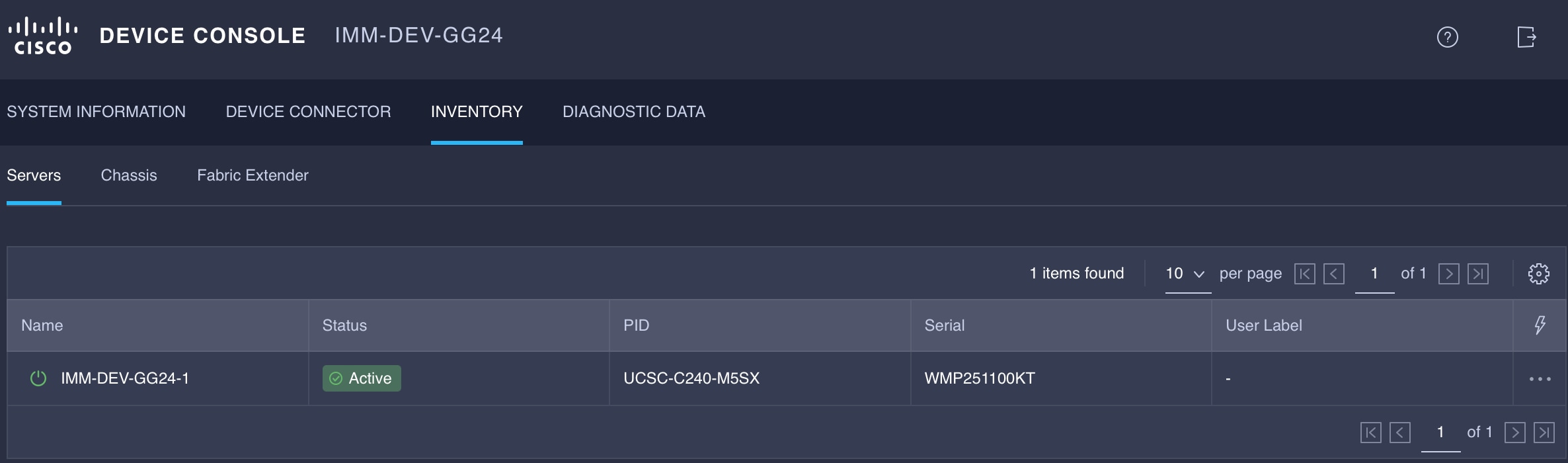Image resolution: width=1568 pixels, height=463 pixels.
Task: Sign out using the logout icon
Action: pos(1528,38)
